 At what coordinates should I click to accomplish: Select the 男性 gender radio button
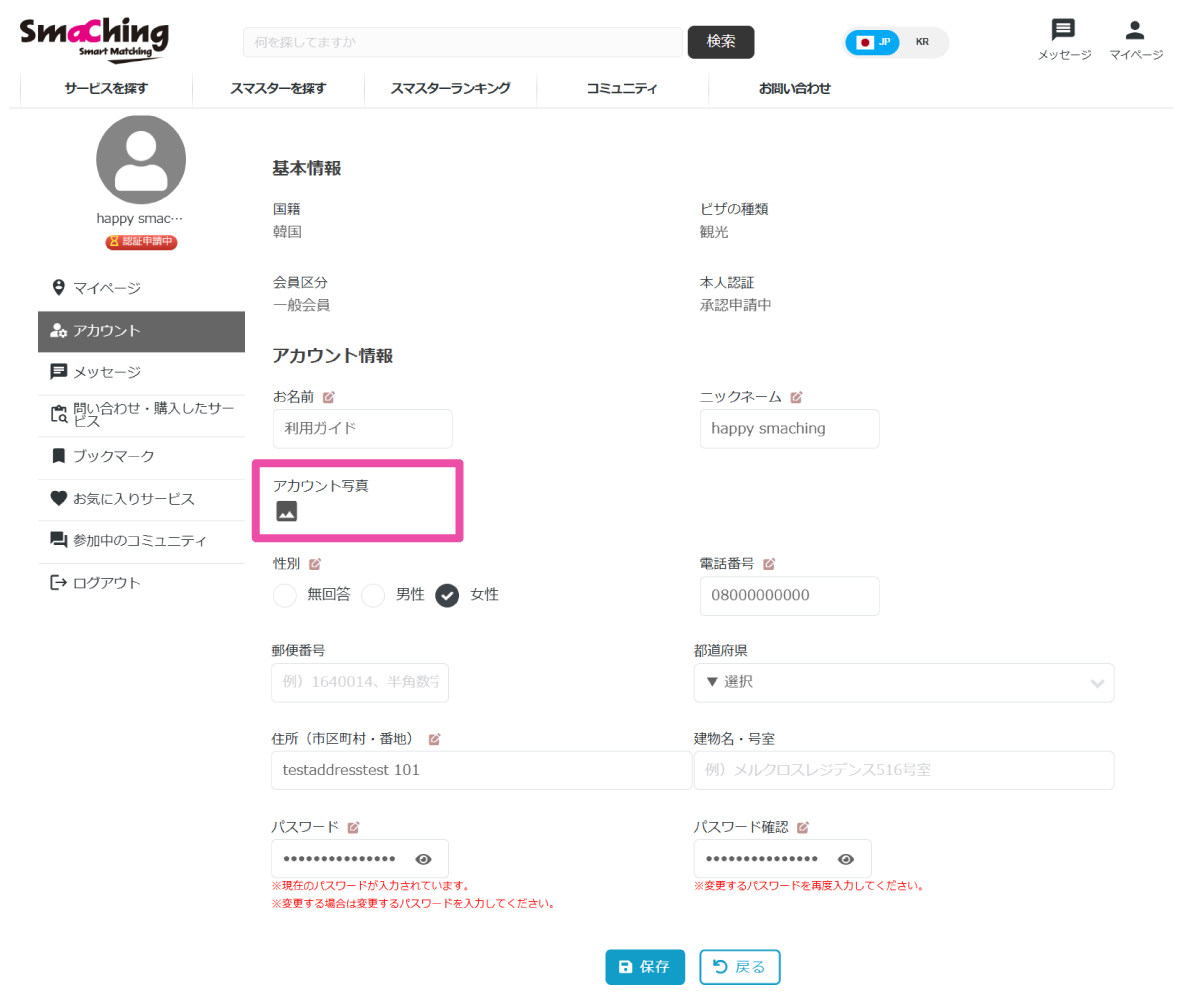[373, 595]
